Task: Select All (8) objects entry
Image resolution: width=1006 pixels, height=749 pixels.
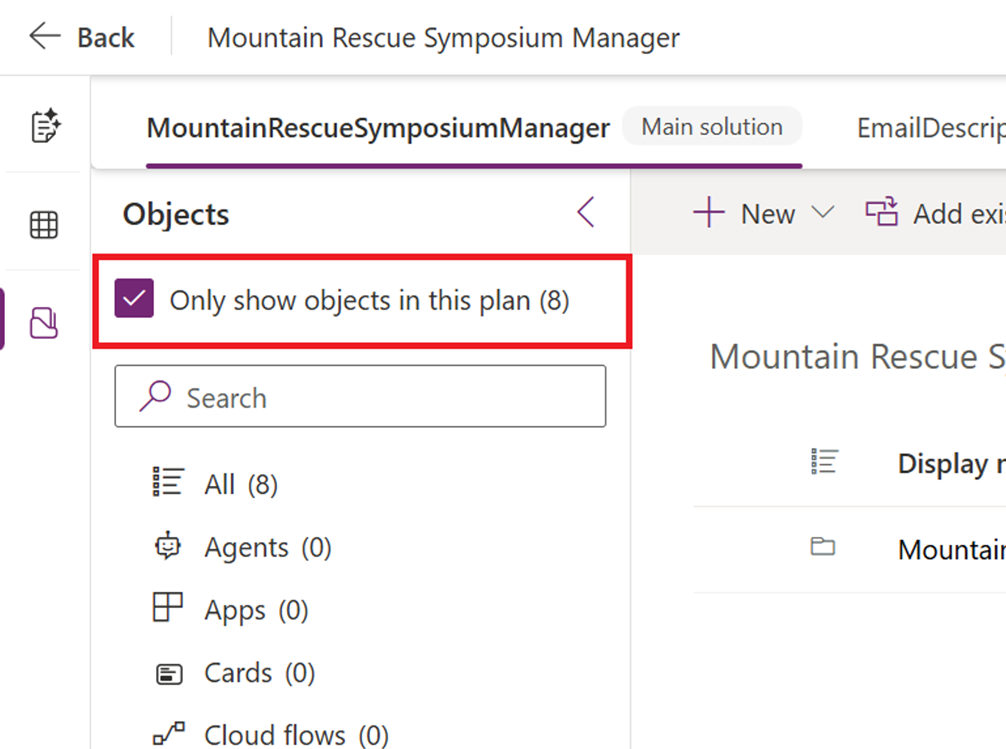Action: 240,485
